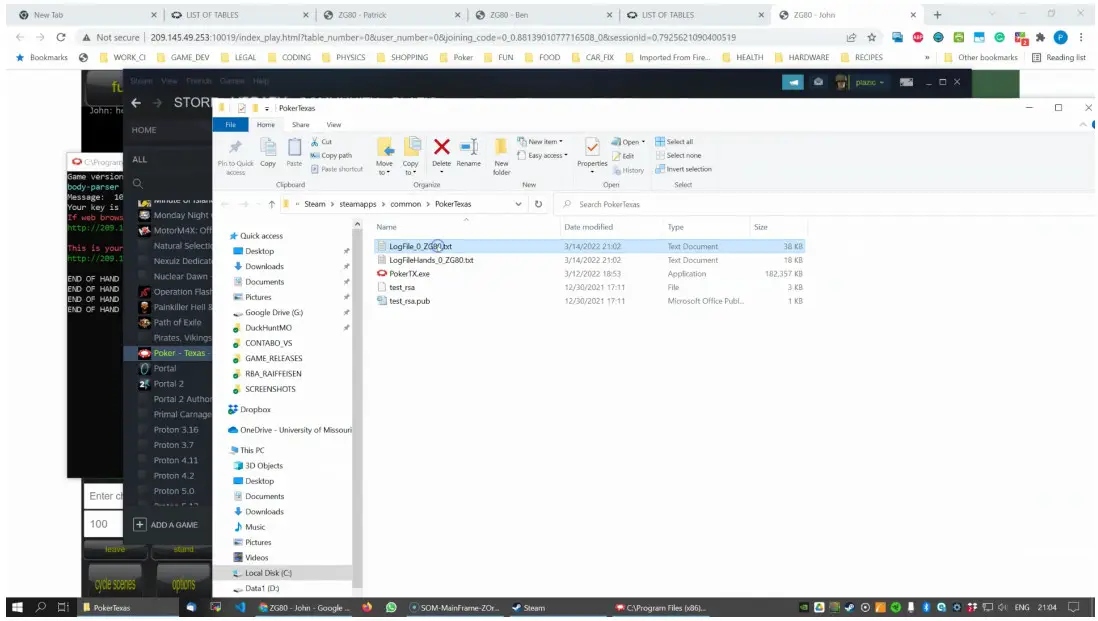Click the Delete icon in the ribbon

[x=441, y=151]
